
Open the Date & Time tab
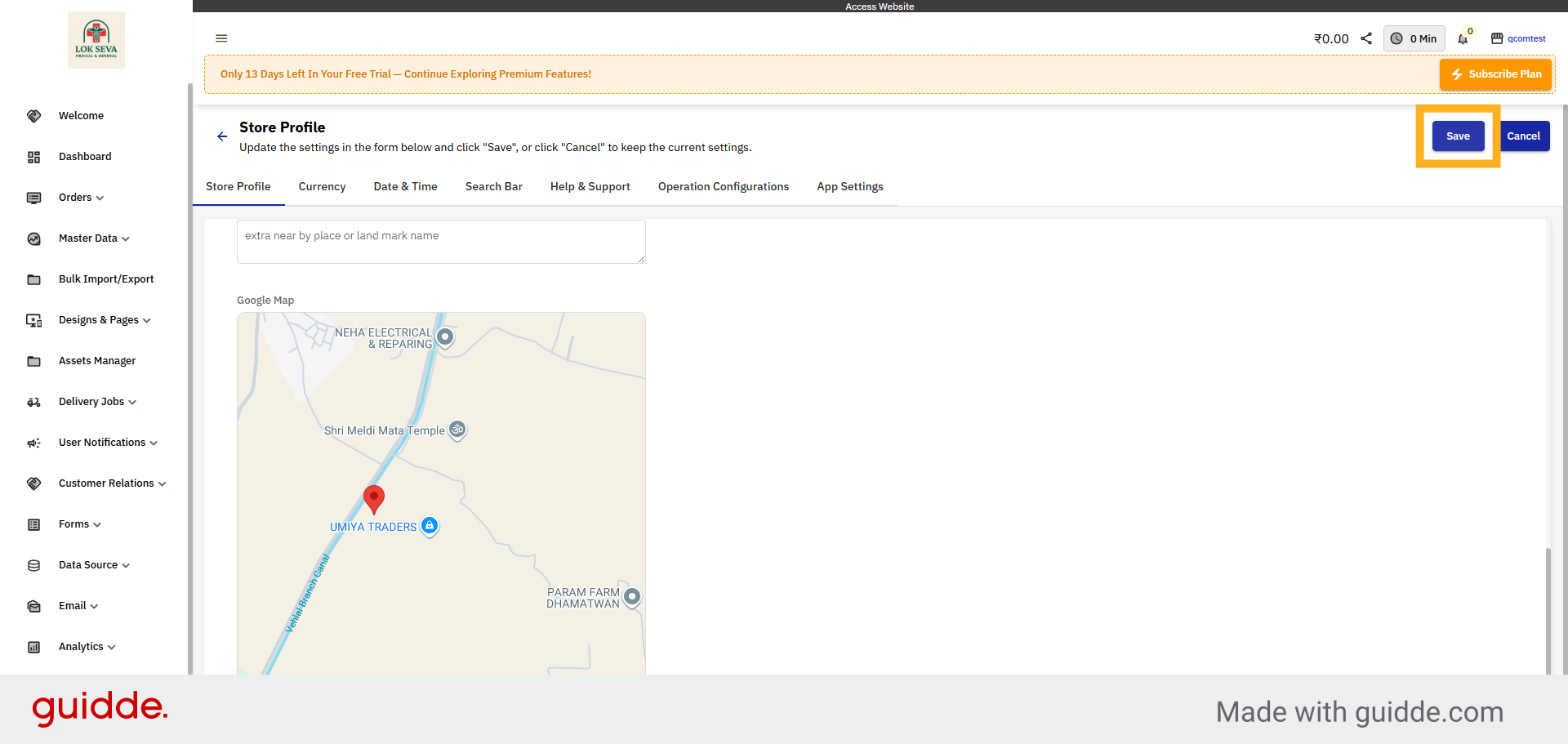406,187
